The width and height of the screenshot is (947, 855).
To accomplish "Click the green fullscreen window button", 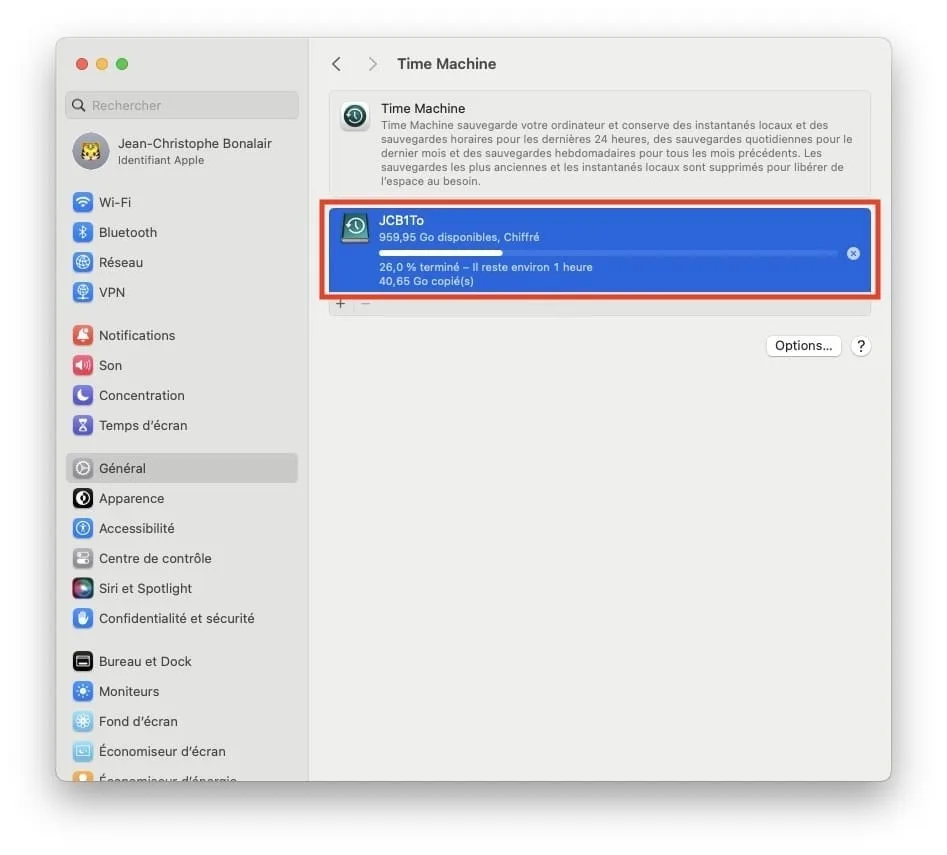I will pos(122,64).
